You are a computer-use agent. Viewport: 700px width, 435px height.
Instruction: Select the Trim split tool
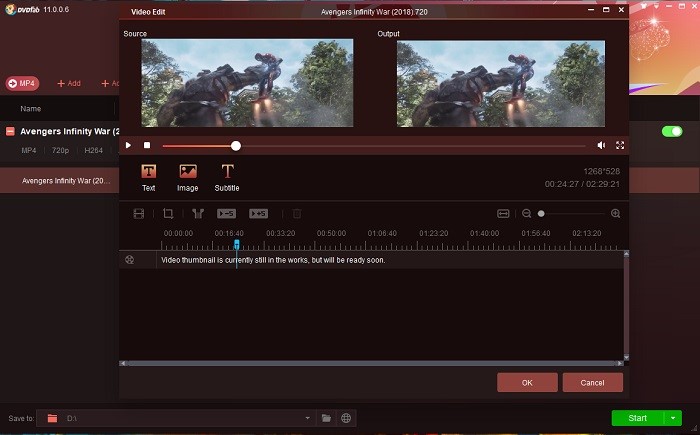pyautogui.click(x=198, y=213)
